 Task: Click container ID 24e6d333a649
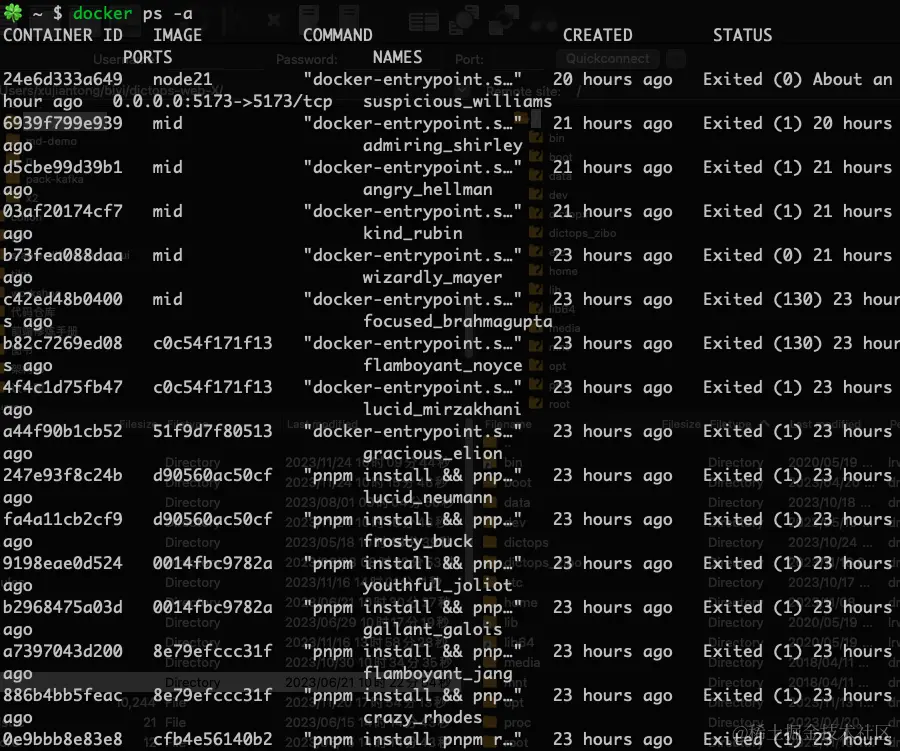click(63, 79)
